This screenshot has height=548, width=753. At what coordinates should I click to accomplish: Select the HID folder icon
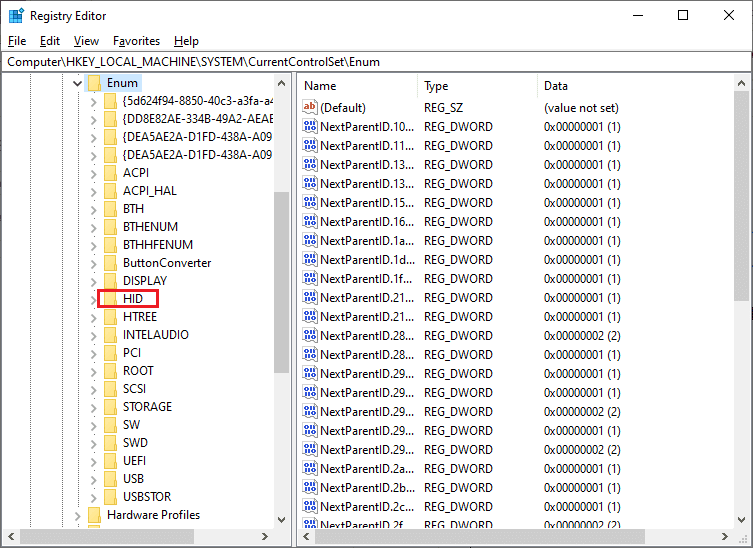(x=110, y=299)
